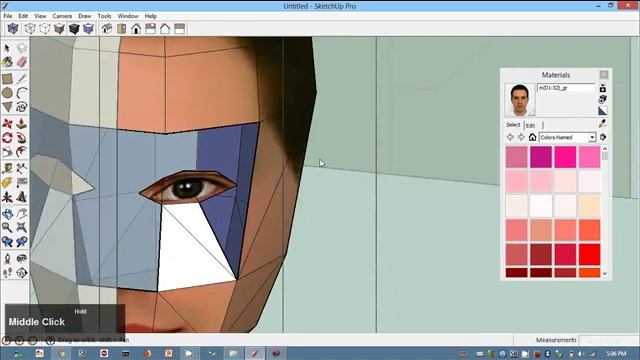
Task: Set camera to Iso view
Action: pos(107,29)
